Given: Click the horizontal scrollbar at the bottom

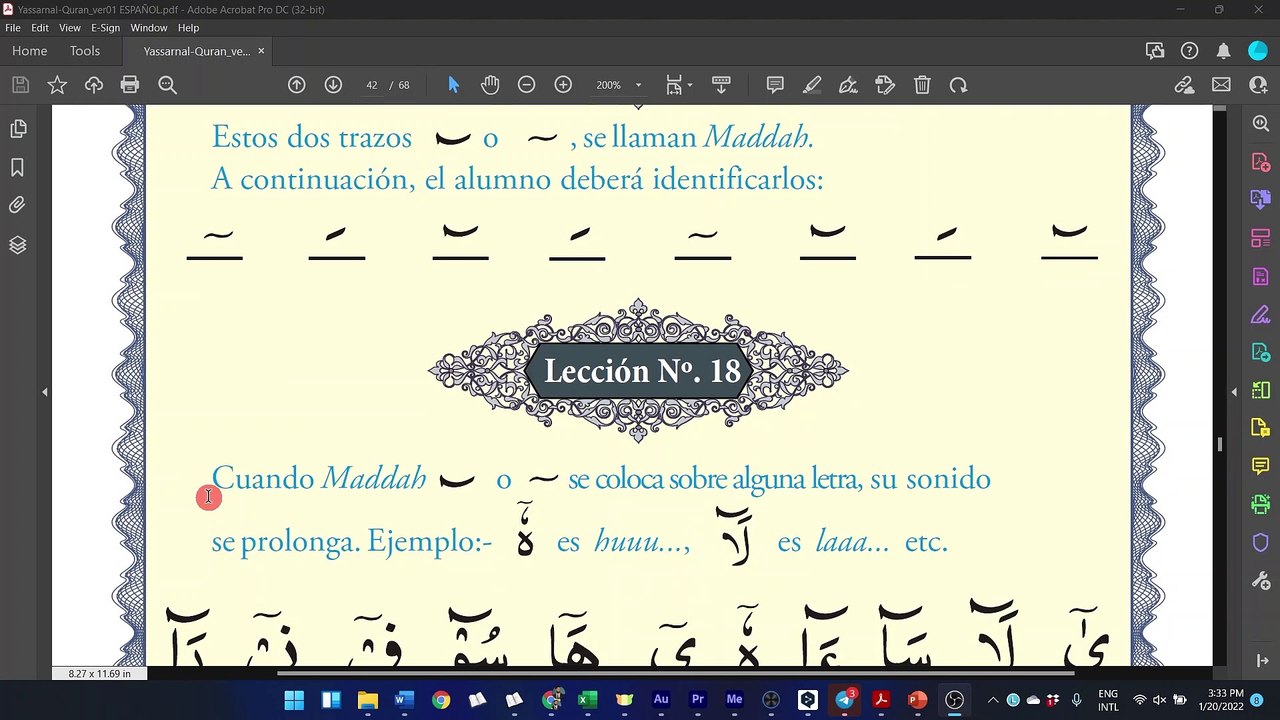Looking at the screenshot, I should [675, 673].
